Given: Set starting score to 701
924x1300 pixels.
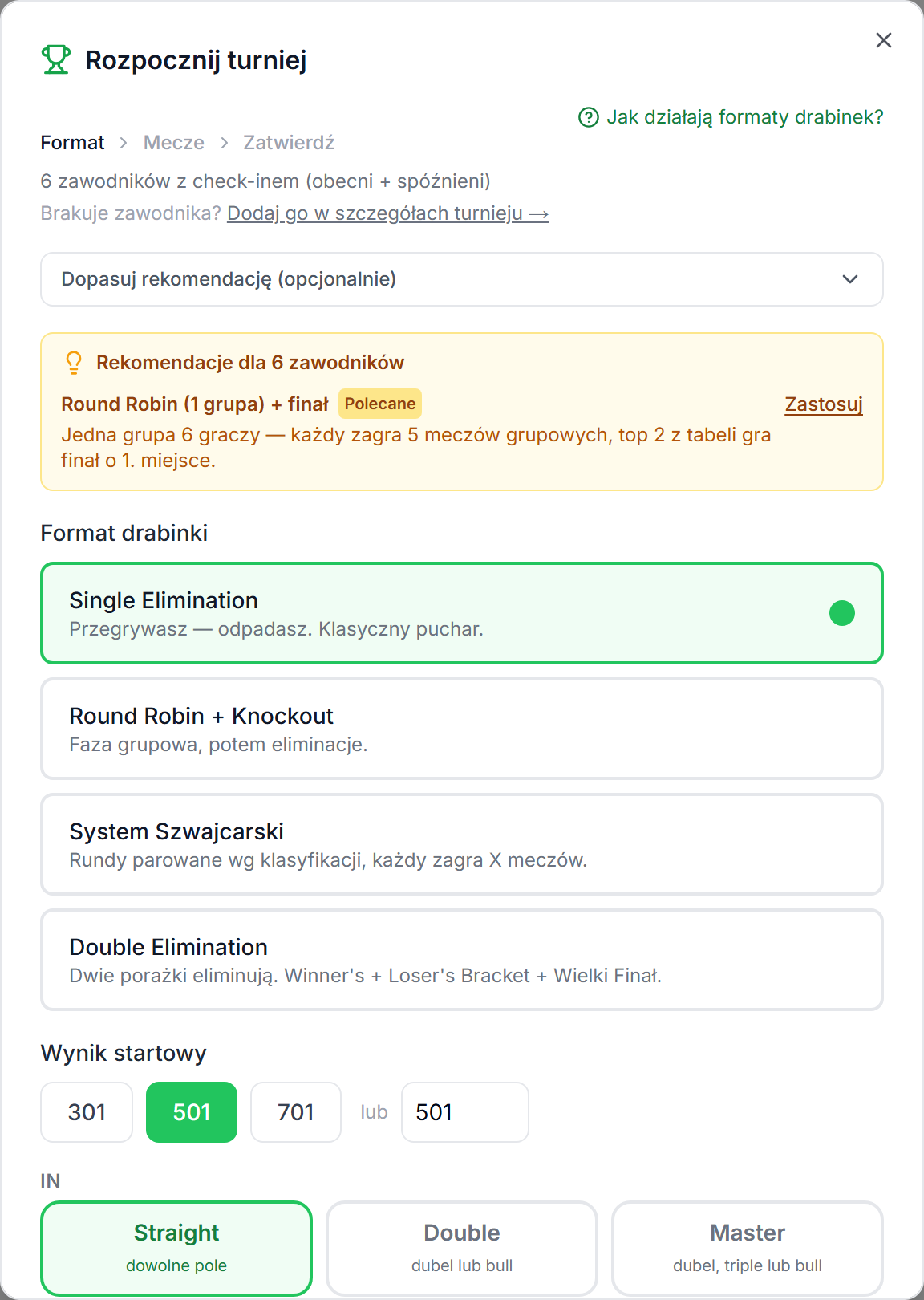Looking at the screenshot, I should pos(296,1112).
